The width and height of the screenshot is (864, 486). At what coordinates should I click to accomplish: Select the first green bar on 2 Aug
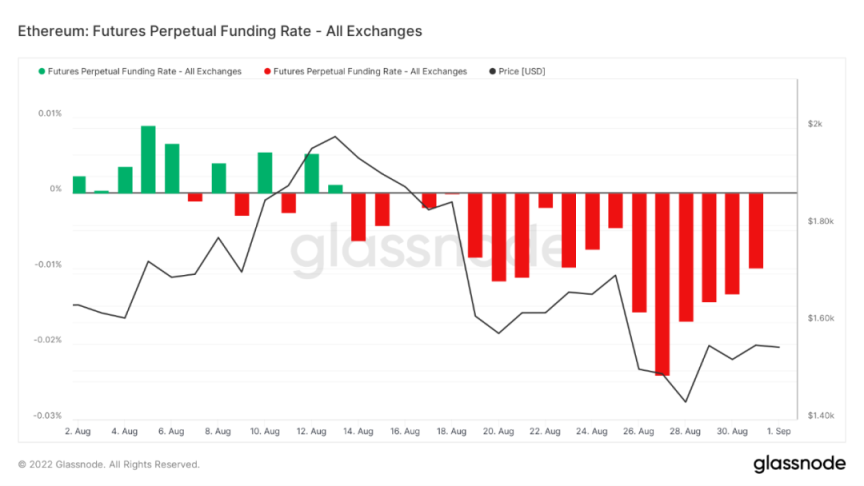(79, 185)
